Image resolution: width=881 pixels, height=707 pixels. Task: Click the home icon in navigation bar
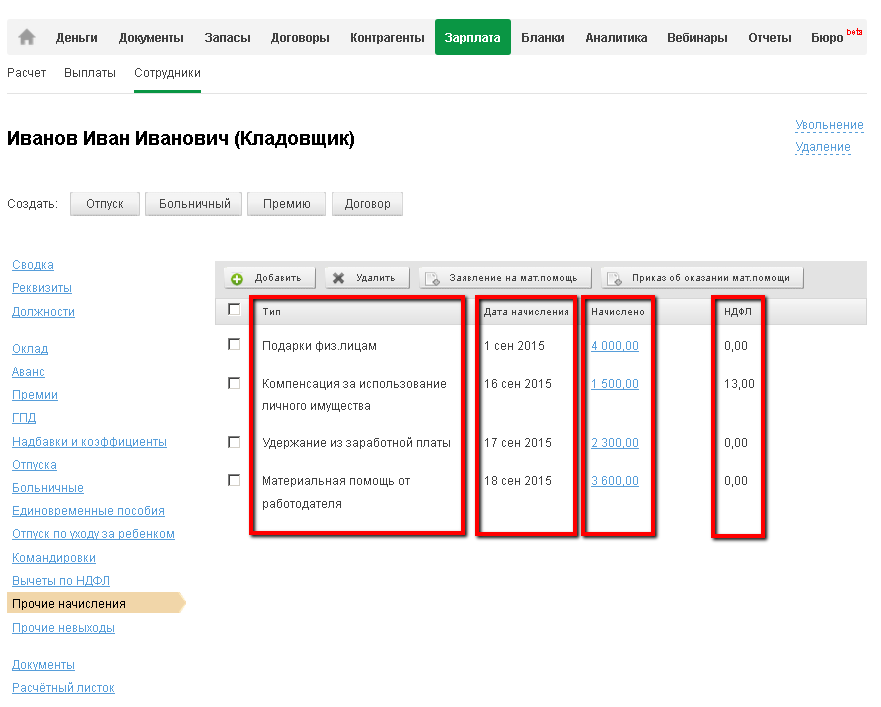click(27, 37)
